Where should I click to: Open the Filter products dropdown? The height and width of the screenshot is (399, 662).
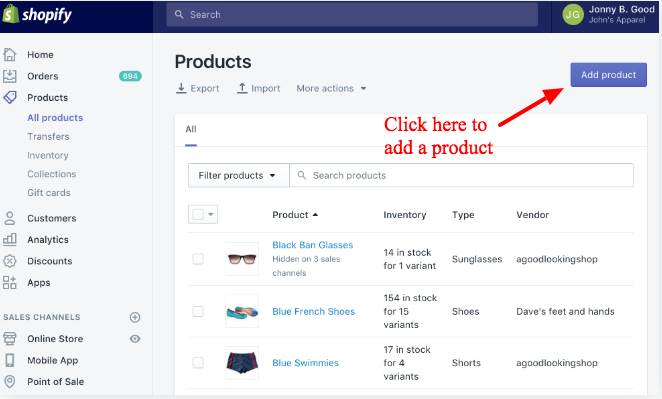click(x=239, y=175)
